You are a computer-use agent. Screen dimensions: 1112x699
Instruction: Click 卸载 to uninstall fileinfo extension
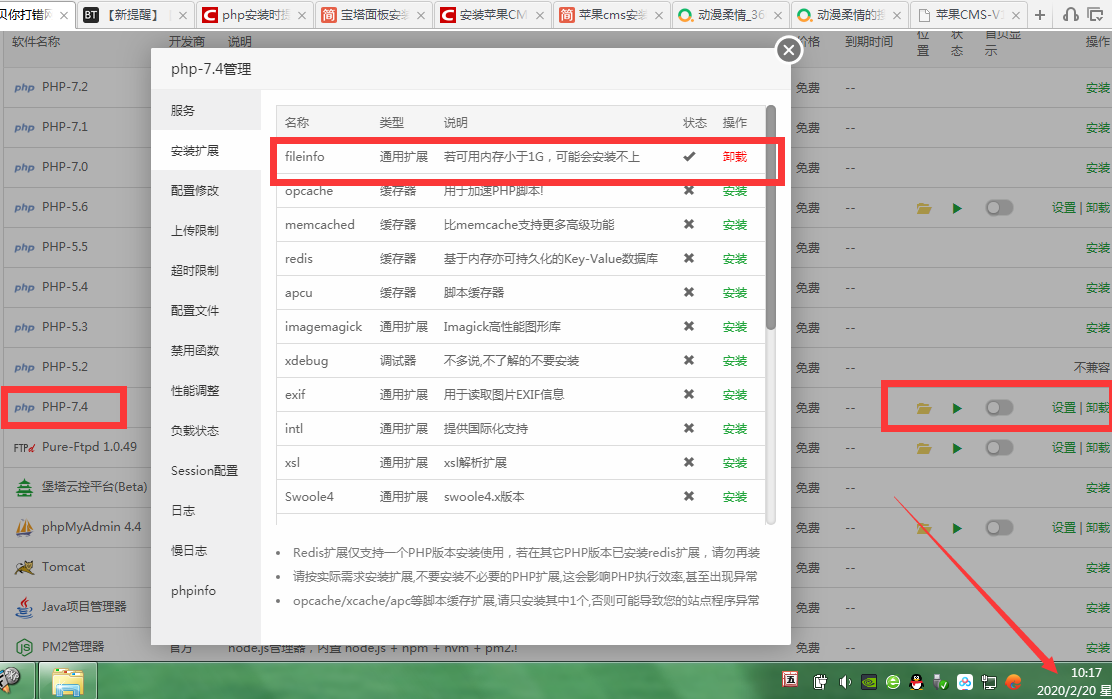point(735,157)
